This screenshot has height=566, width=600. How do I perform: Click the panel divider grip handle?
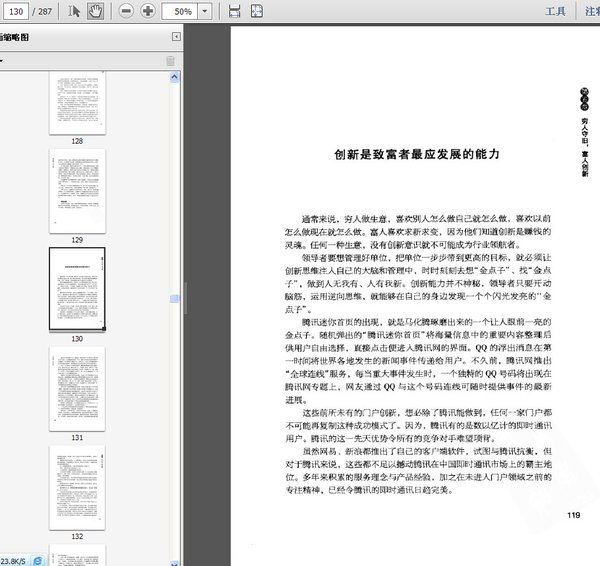(x=186, y=298)
